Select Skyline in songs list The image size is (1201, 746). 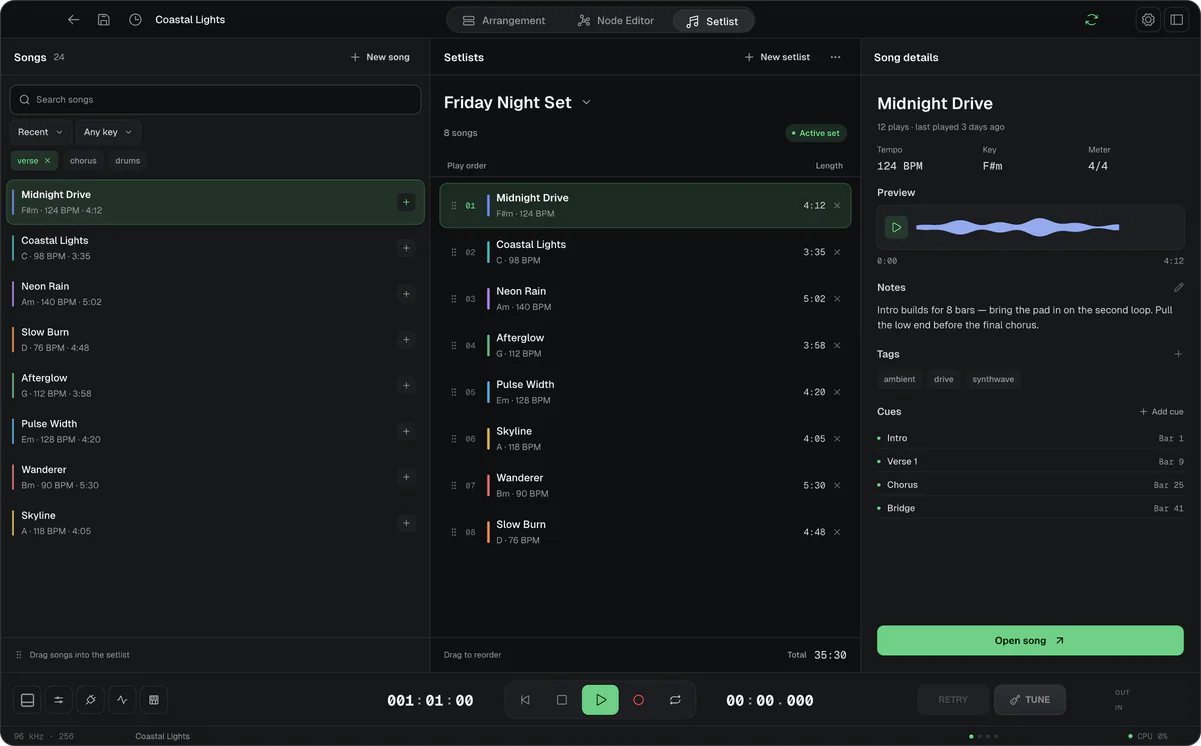pyautogui.click(x=215, y=523)
